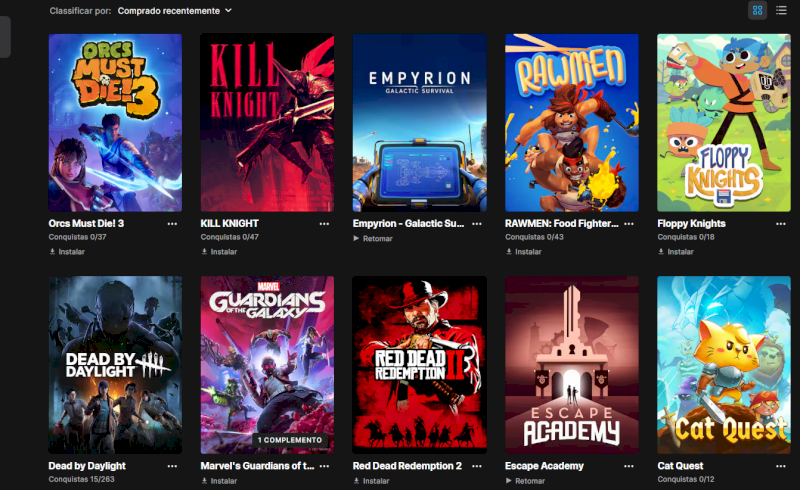Open the Floppy Knights cover art
This screenshot has height=490, width=800.
[x=724, y=122]
